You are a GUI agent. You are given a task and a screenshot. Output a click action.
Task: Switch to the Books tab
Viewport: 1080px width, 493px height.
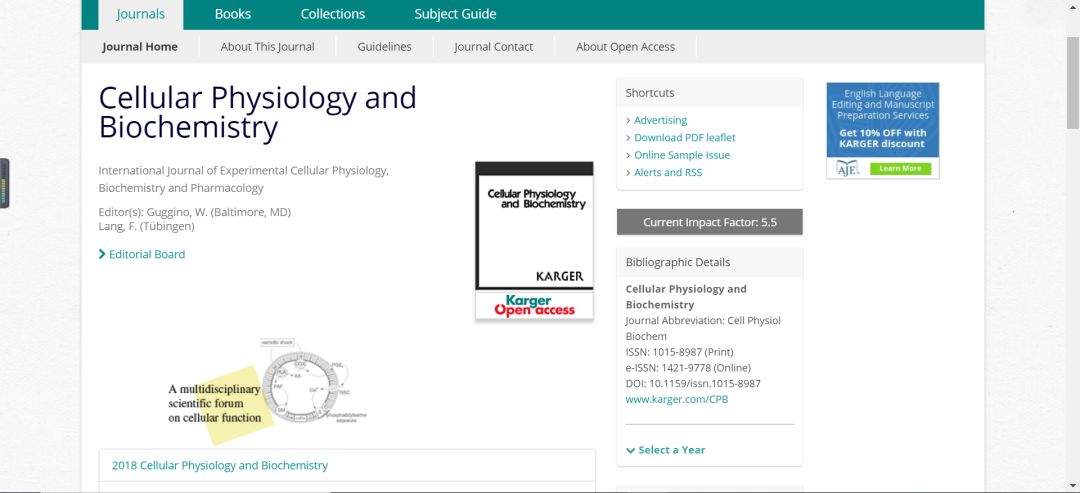(x=233, y=14)
